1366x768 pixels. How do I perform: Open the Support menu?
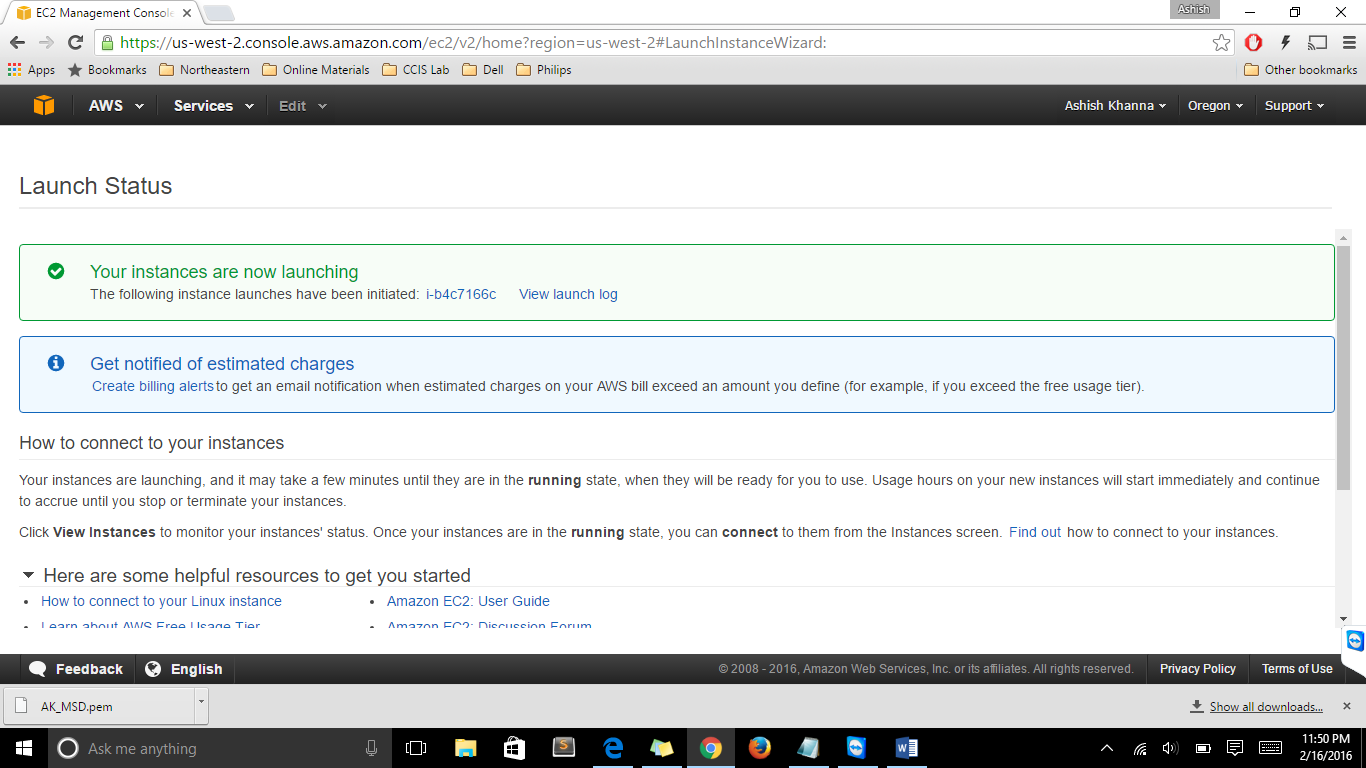click(1294, 106)
